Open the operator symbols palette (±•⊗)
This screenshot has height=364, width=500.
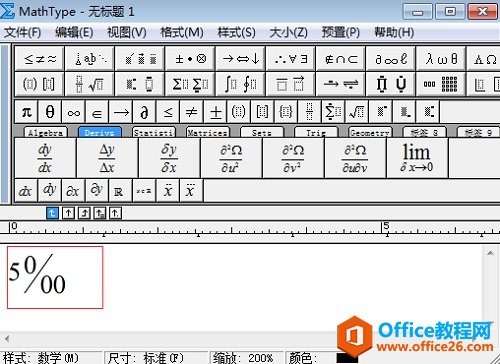[x=190, y=59]
